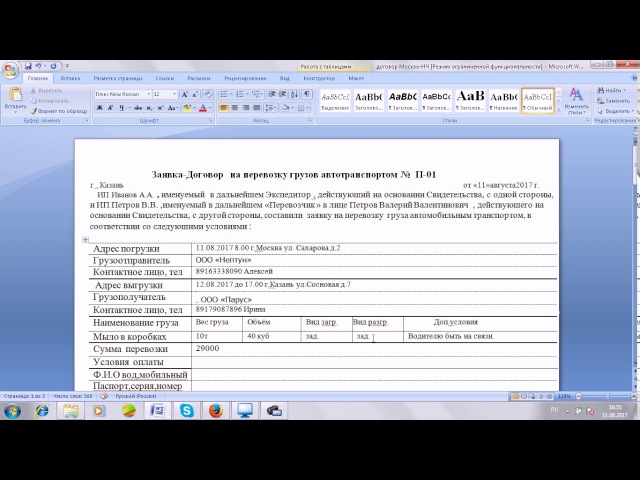Click zoom slider in status bar
Screen dimensions: 640x480
[x=607, y=396]
